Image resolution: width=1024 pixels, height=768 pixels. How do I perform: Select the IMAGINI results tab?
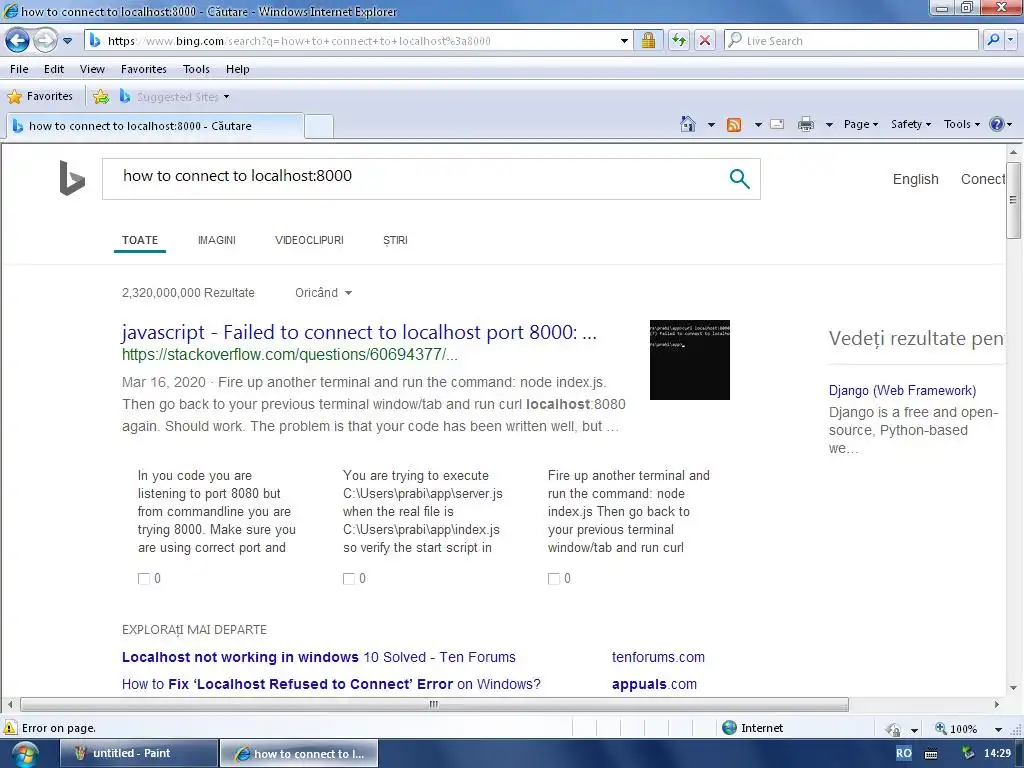pos(217,240)
